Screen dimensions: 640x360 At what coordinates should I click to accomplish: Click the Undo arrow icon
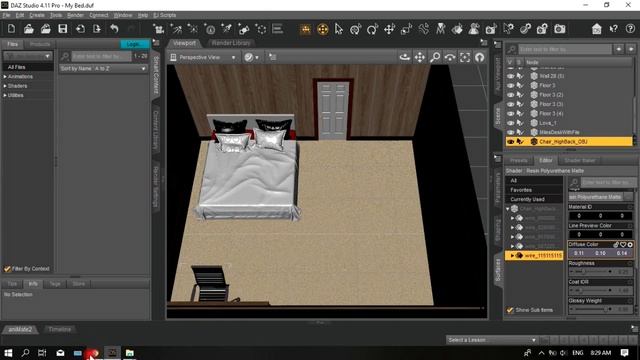tap(114, 29)
